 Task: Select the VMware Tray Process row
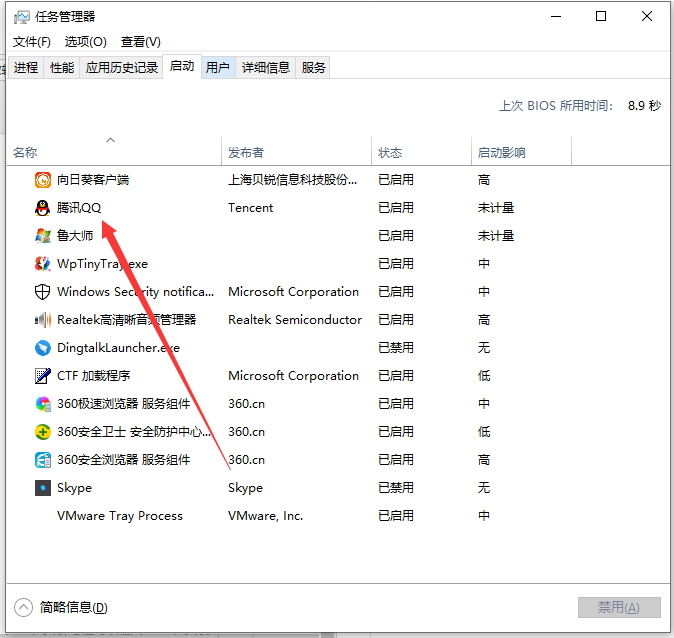pyautogui.click(x=120, y=516)
